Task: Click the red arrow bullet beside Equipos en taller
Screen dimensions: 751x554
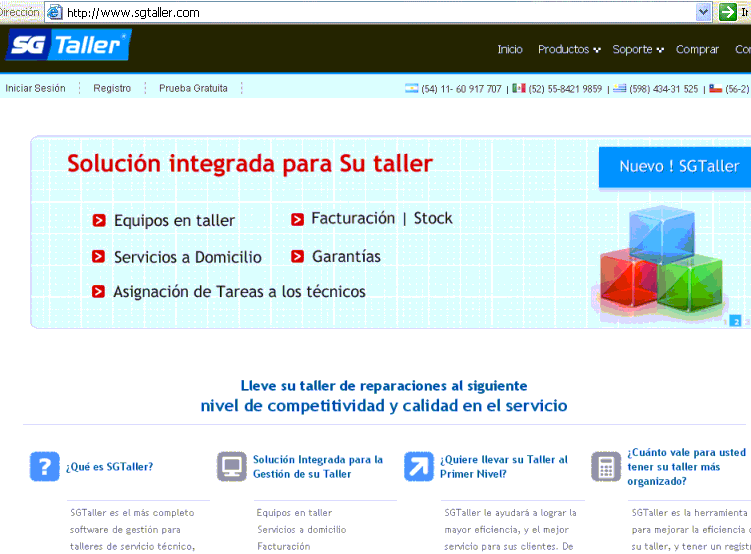Action: (x=99, y=220)
